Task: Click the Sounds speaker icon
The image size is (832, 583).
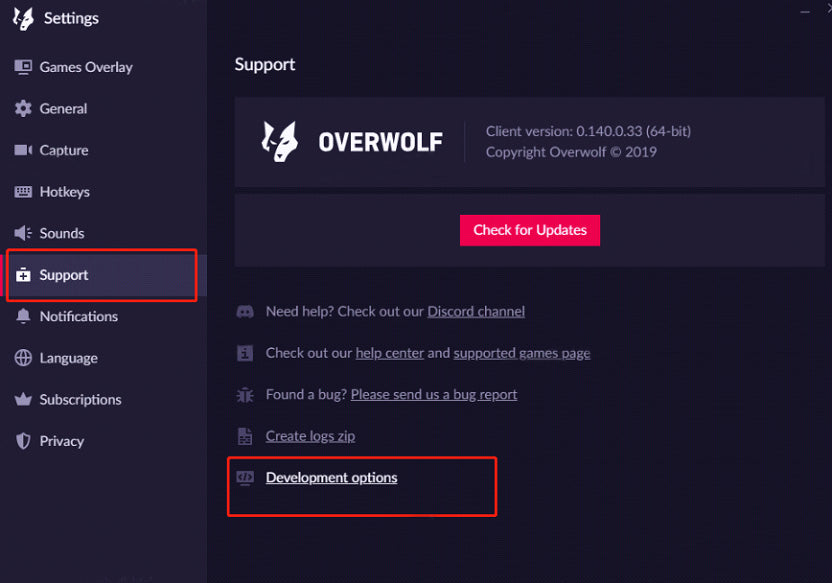Action: click(x=23, y=233)
